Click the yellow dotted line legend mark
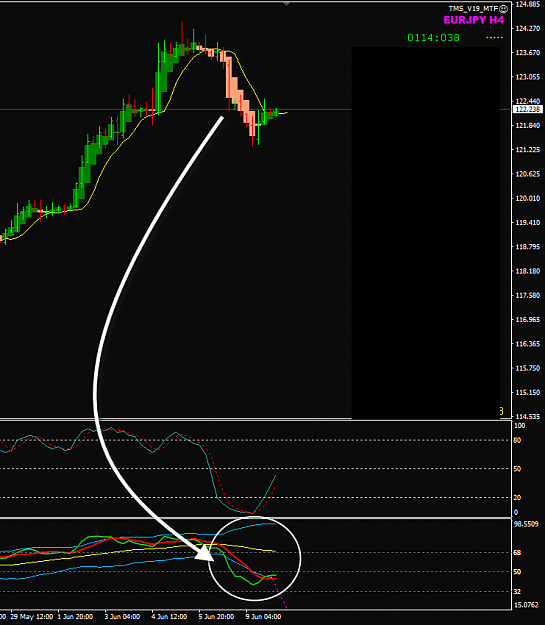The height and width of the screenshot is (625, 545). click(x=494, y=37)
